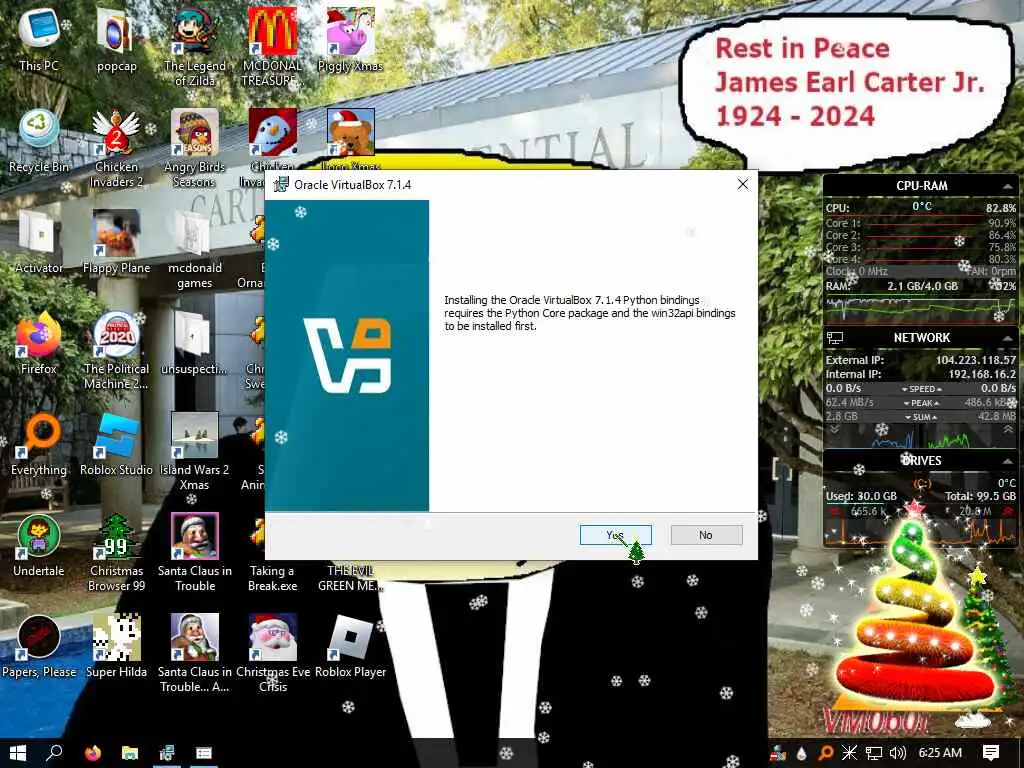Open the 6:25 AM taskbar clock
1024x768 pixels.
pyautogui.click(x=940, y=753)
